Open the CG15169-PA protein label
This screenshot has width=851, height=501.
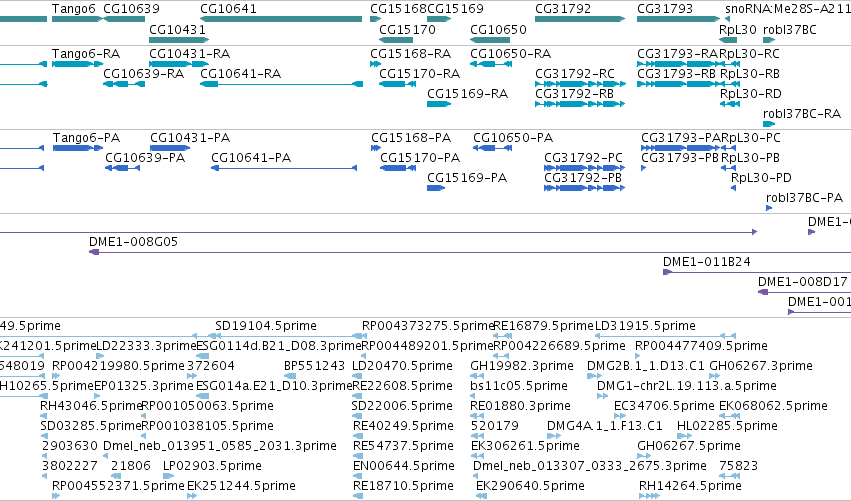pos(467,178)
